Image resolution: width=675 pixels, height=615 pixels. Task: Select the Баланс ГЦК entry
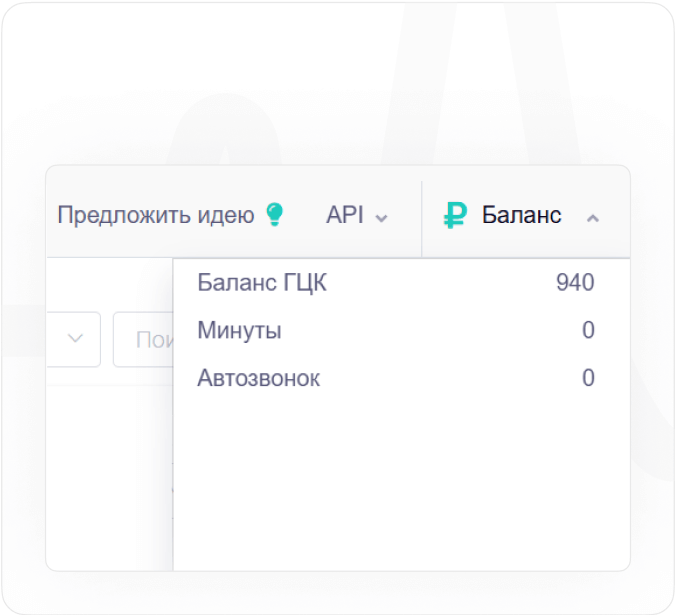coord(262,283)
